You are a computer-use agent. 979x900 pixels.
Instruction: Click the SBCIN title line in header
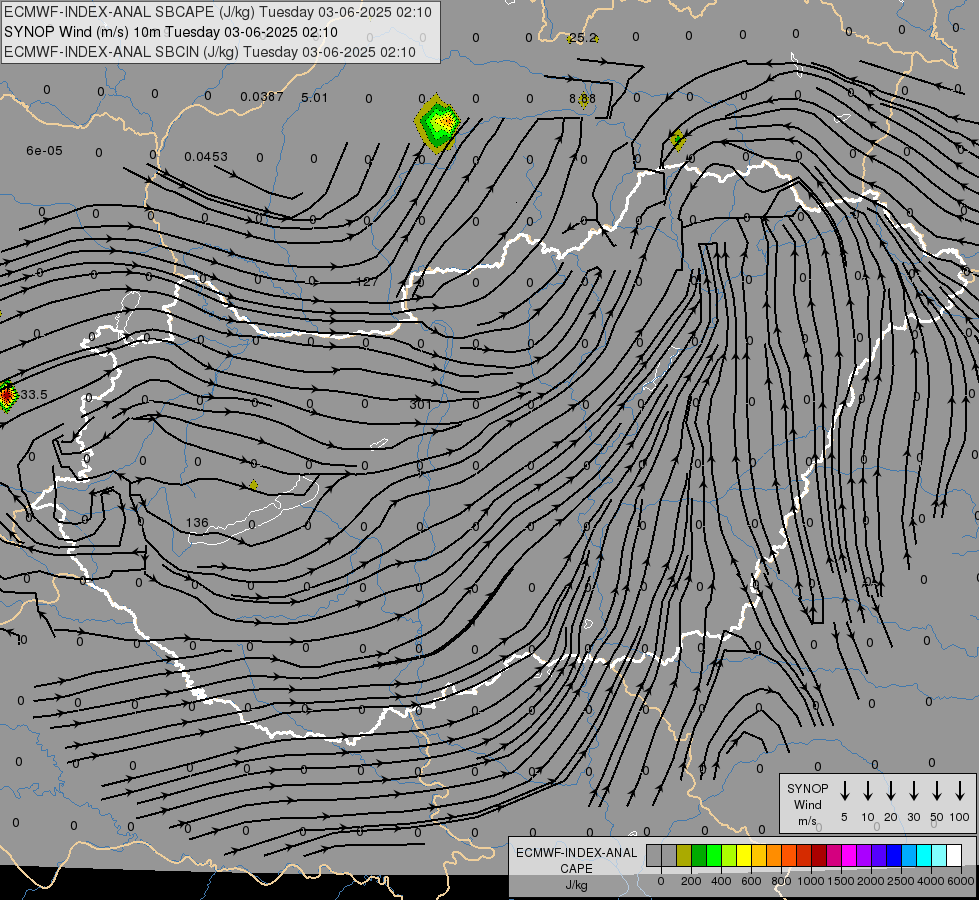pyautogui.click(x=210, y=52)
